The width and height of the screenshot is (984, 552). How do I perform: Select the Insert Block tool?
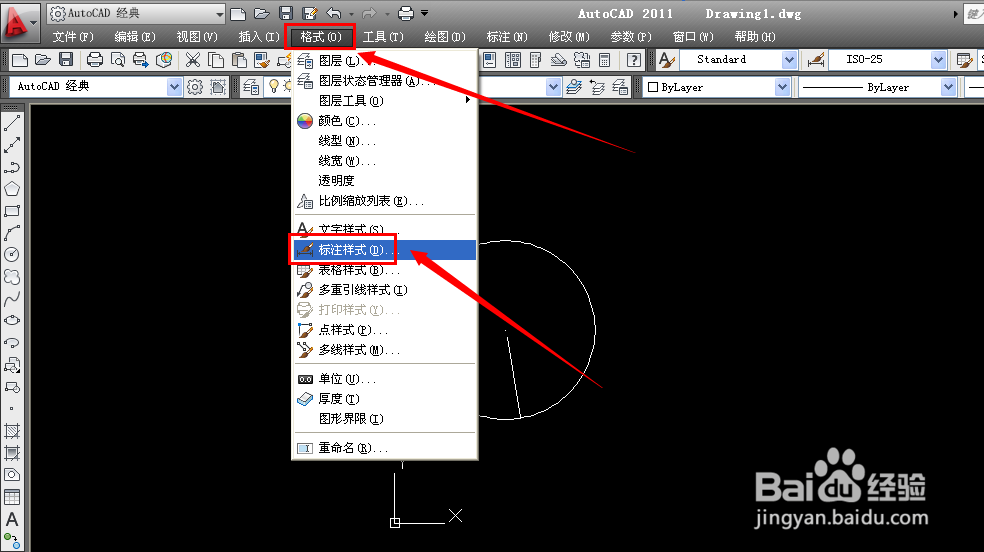(12, 365)
